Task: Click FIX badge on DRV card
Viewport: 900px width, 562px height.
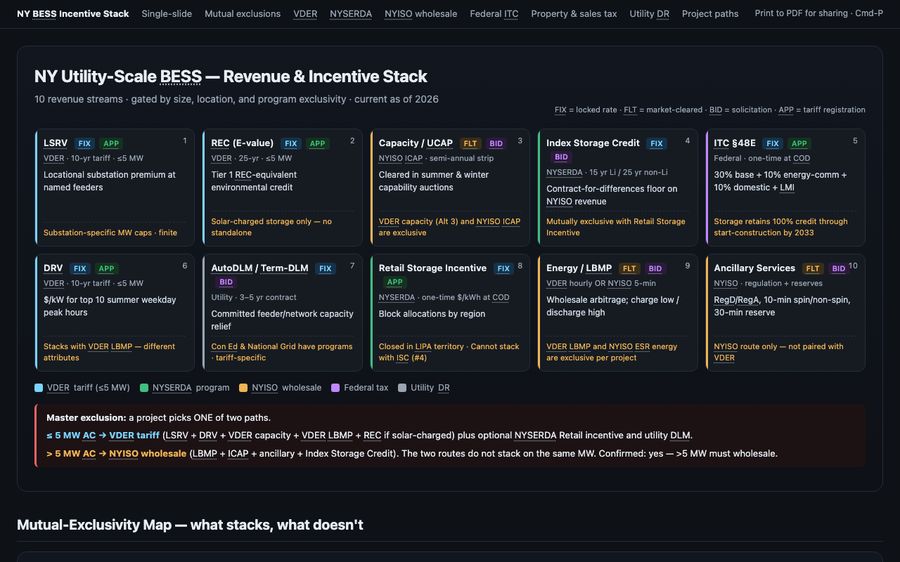Action: (x=80, y=269)
